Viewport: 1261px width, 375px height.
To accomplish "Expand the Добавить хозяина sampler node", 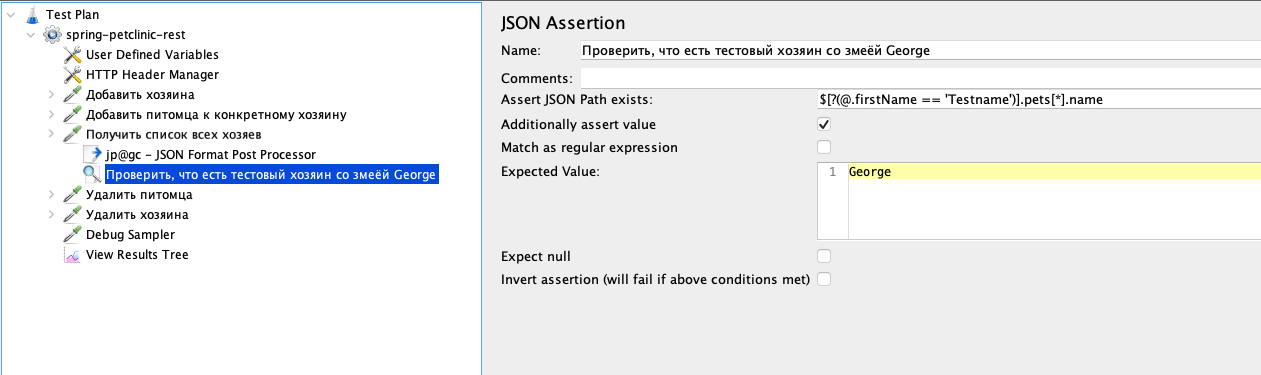I will pos(52,94).
